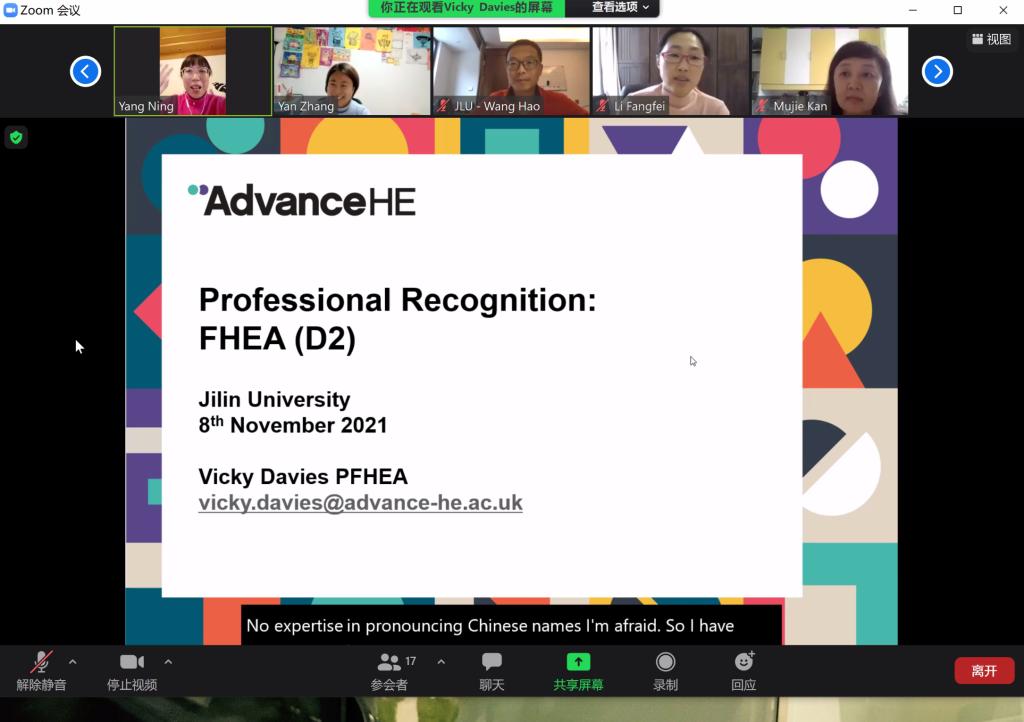Viewport: 1024px width, 722px height.
Task: Click the AdvanceHE logo on slide
Action: point(302,200)
